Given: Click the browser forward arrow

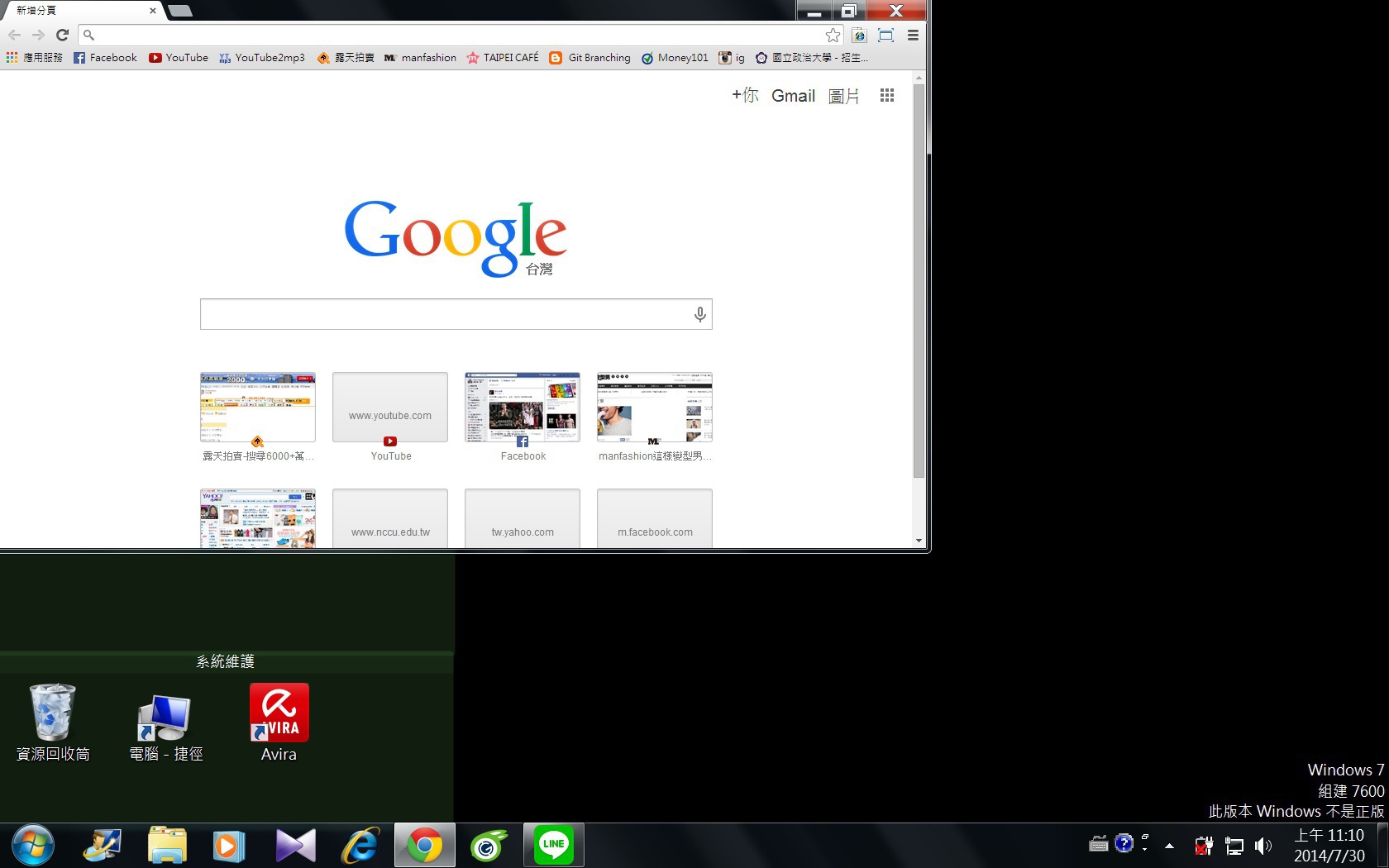Looking at the screenshot, I should (x=38, y=35).
